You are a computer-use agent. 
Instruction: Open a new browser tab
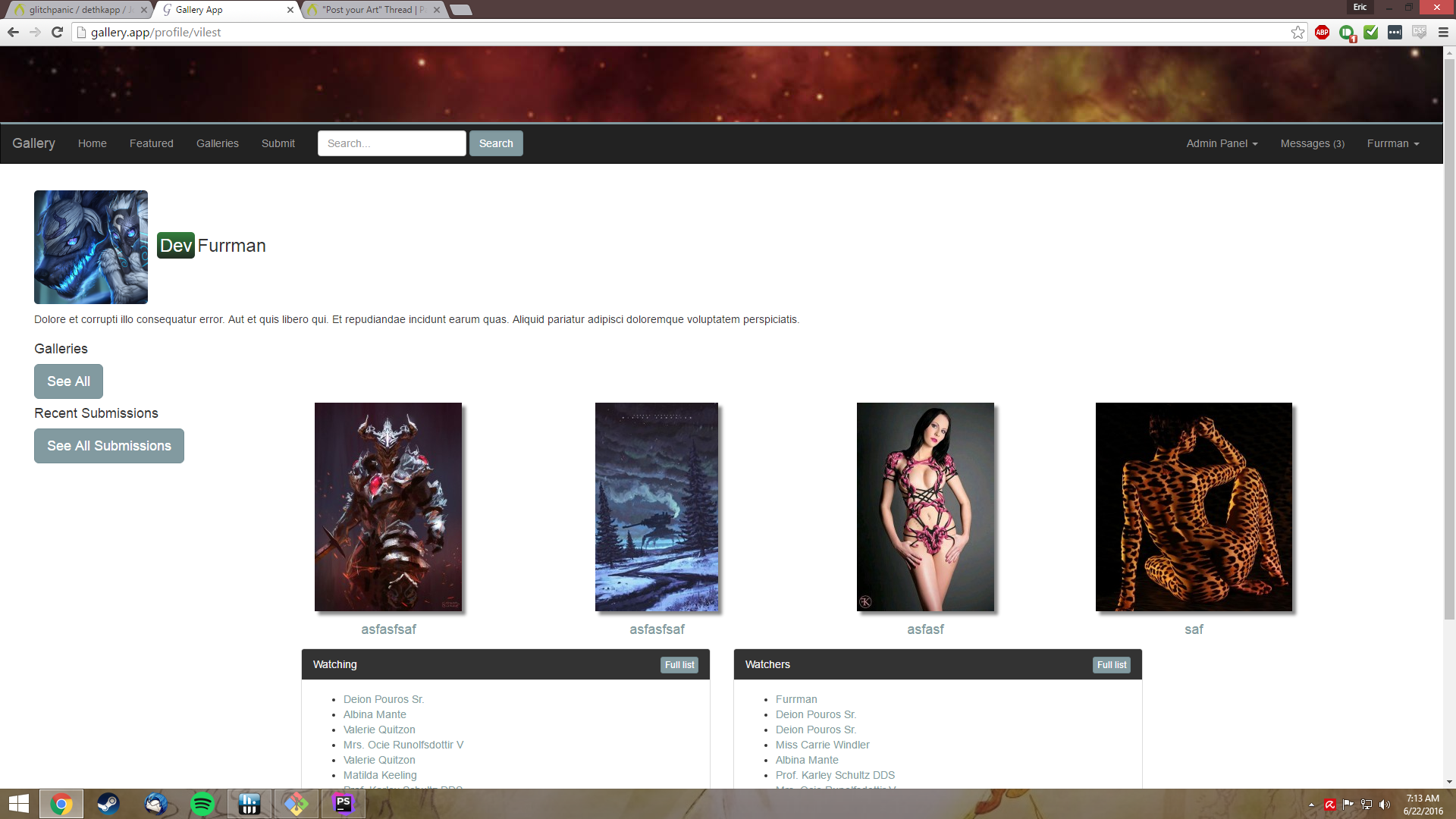tap(460, 10)
